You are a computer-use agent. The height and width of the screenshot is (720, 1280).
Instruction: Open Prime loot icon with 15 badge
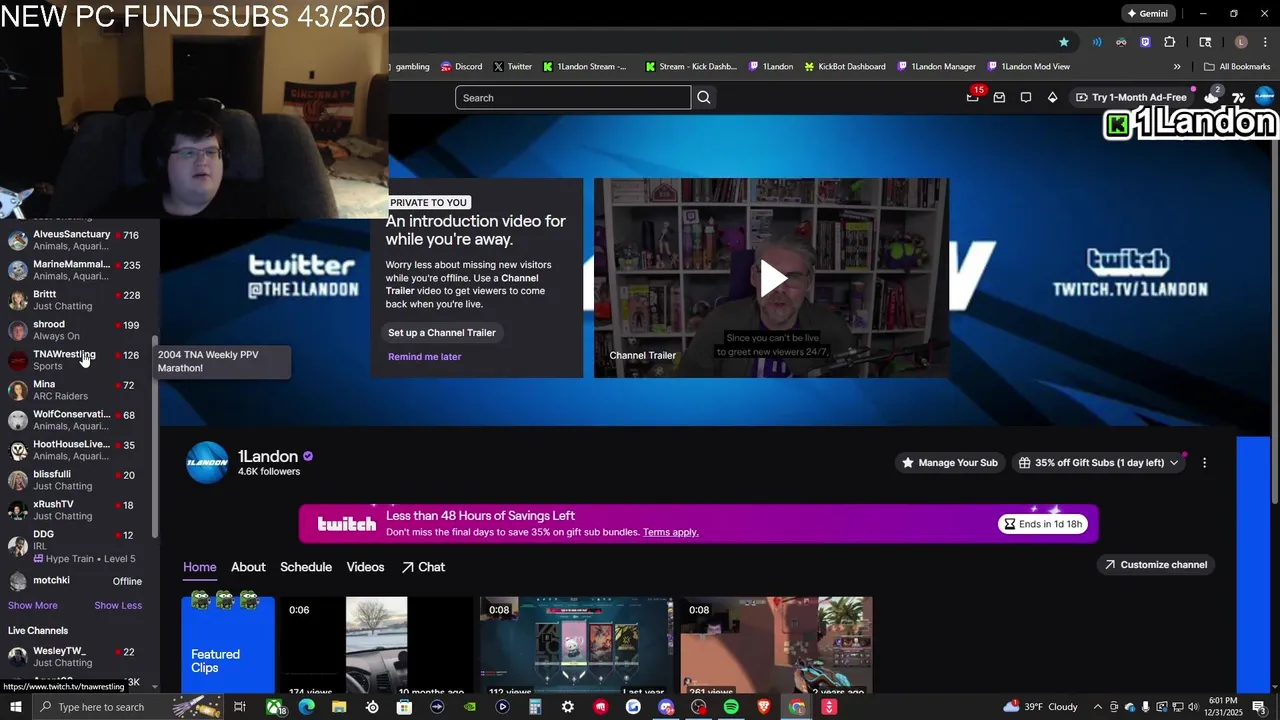click(x=973, y=97)
